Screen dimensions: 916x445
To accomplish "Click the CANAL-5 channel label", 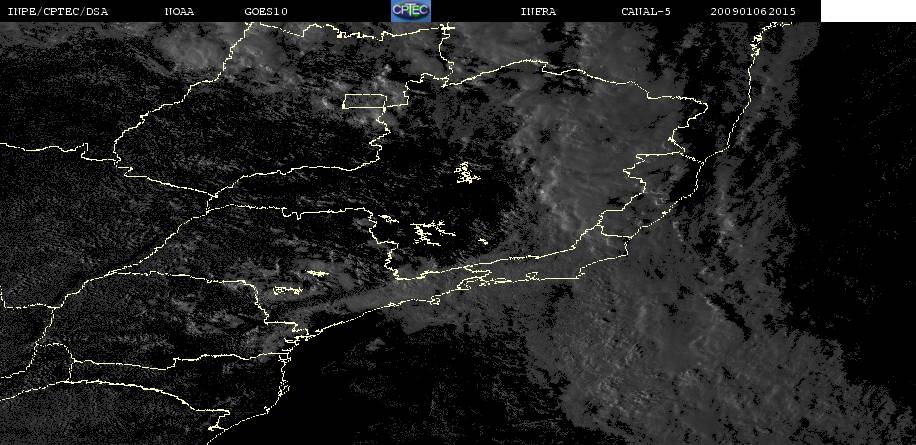I will tap(646, 12).
